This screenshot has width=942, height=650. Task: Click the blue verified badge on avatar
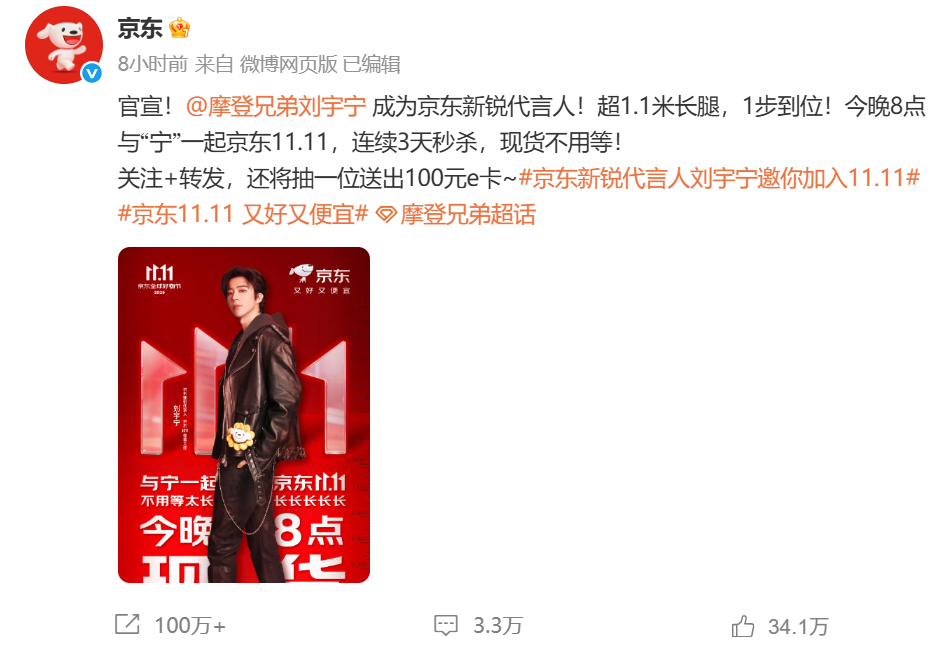[91, 73]
